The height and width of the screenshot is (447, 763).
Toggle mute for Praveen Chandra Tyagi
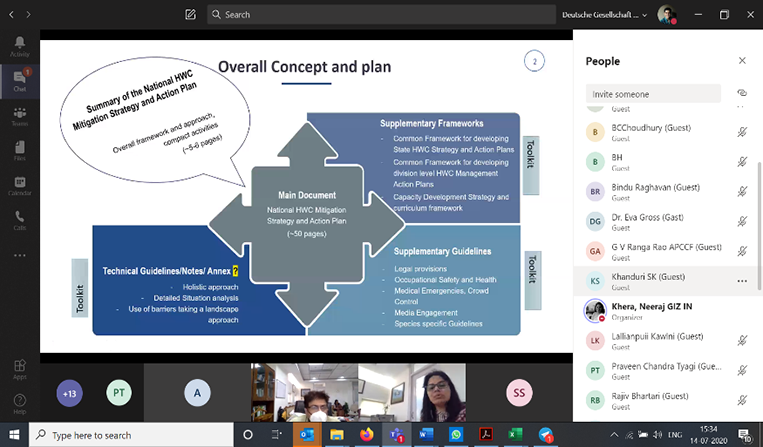(x=741, y=370)
